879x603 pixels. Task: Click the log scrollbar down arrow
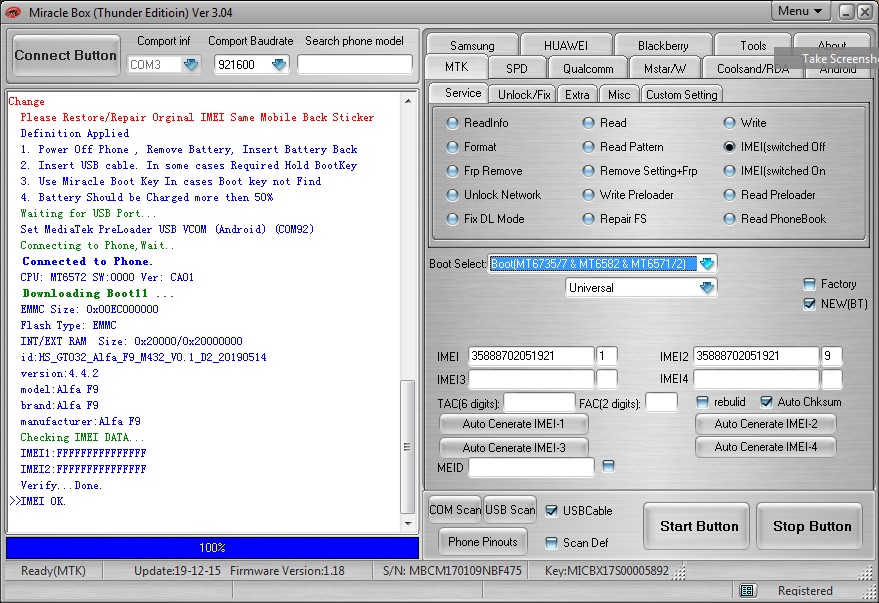[x=408, y=523]
